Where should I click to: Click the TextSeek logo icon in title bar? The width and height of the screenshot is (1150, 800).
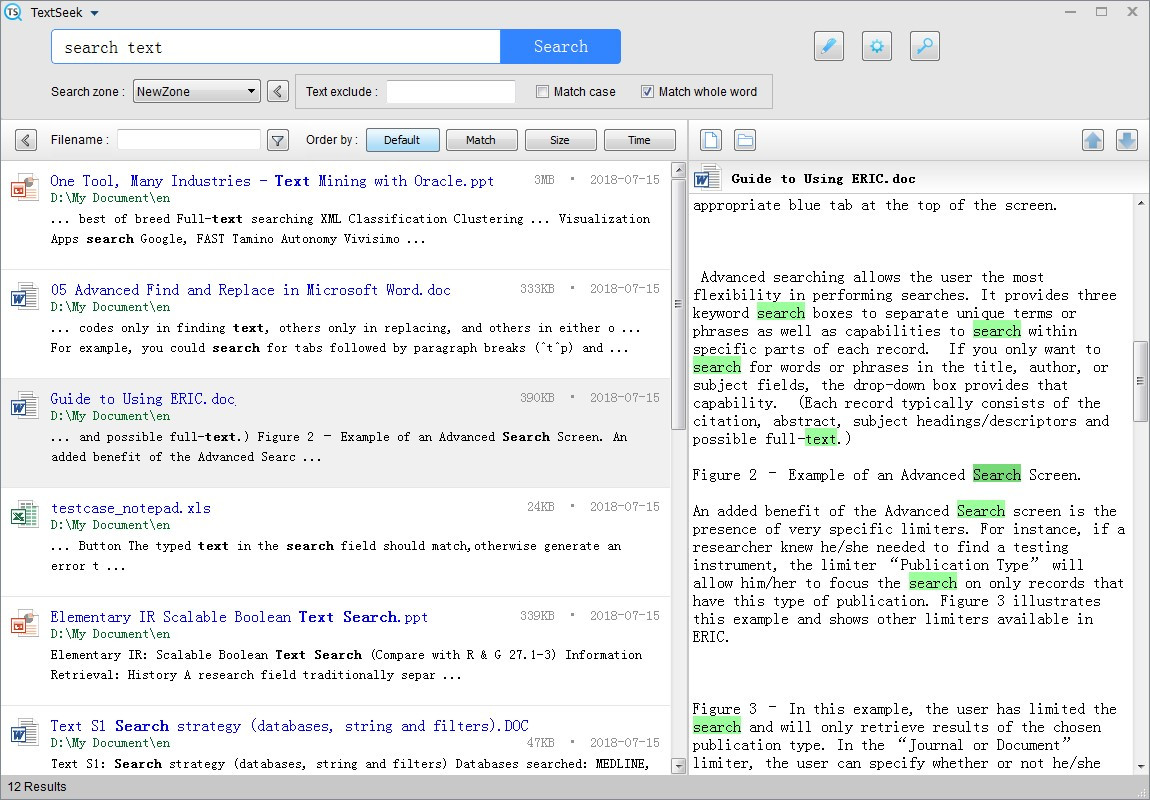[x=12, y=12]
